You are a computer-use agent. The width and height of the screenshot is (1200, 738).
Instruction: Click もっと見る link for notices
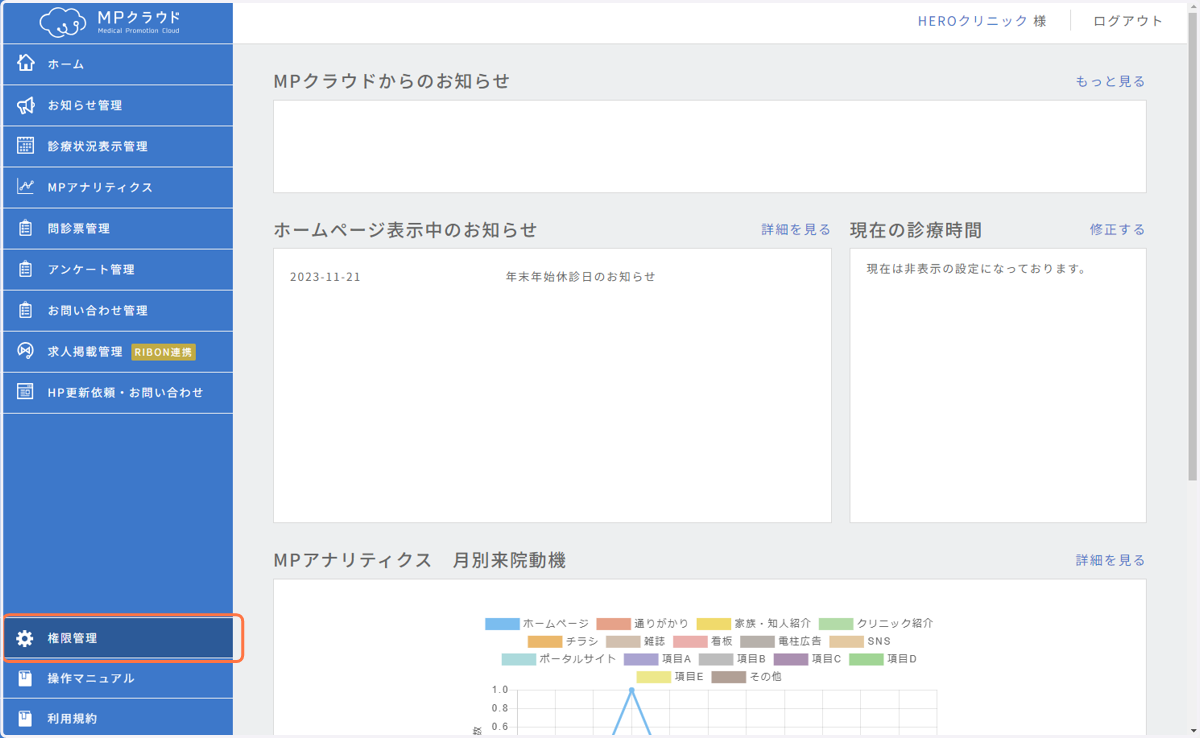1110,81
